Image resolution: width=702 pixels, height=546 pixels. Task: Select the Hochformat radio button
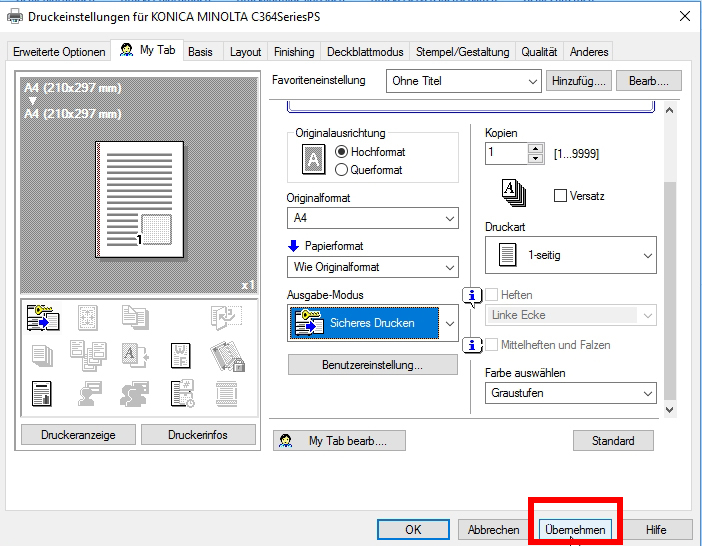coord(341,152)
